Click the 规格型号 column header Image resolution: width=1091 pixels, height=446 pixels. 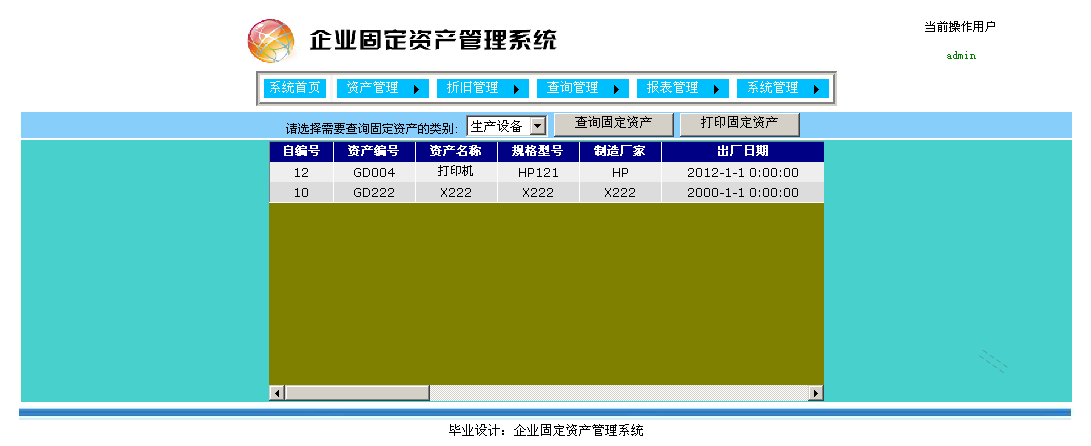click(539, 151)
